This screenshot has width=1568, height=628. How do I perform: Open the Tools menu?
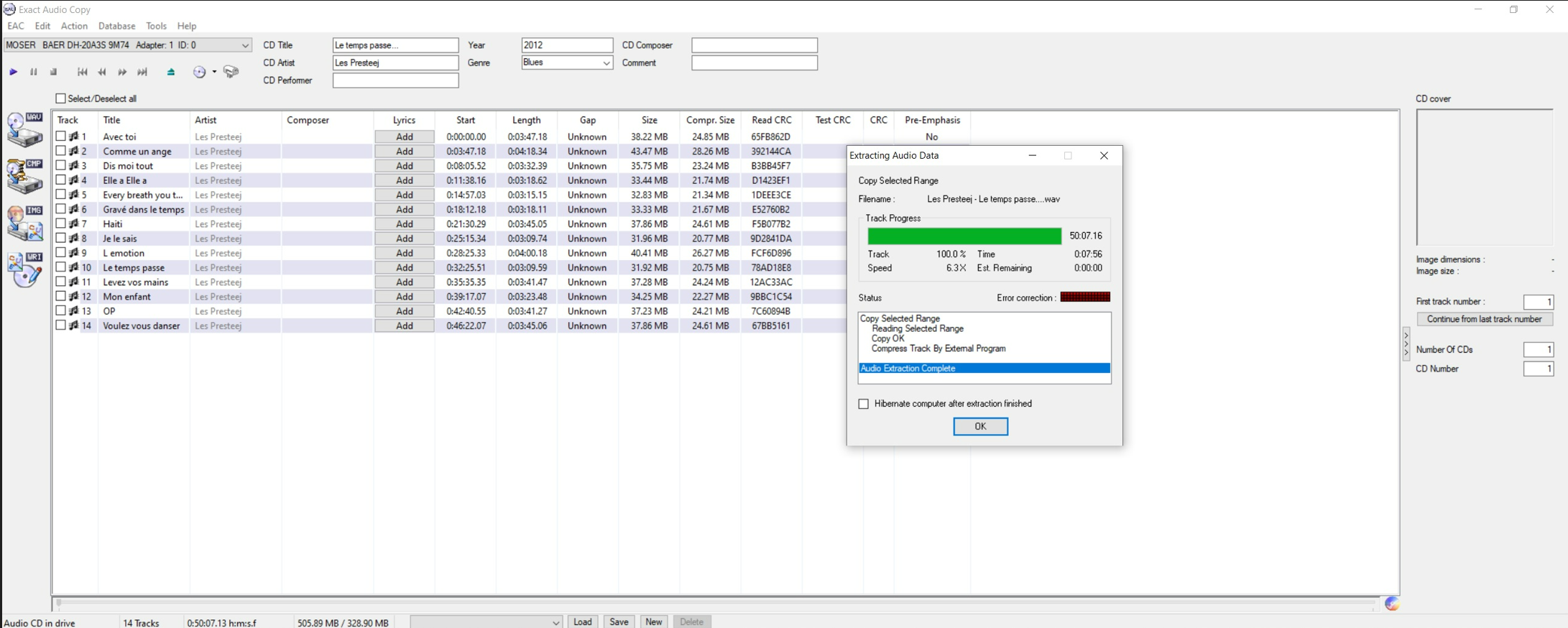(x=156, y=26)
